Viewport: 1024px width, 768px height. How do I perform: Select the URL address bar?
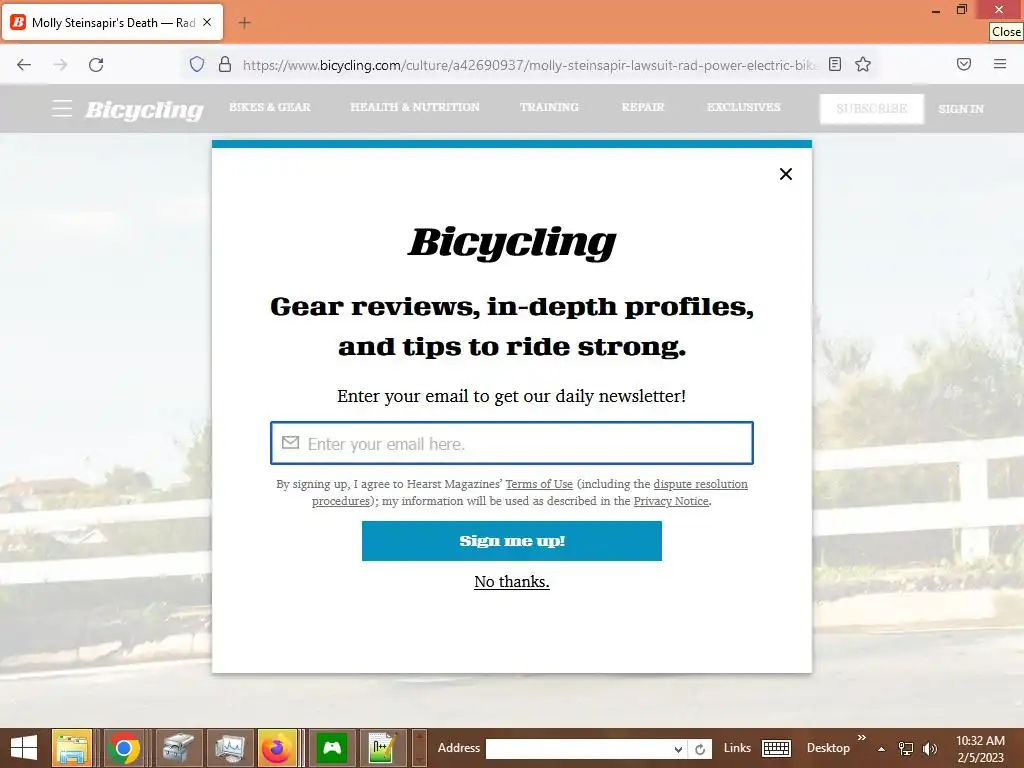tap(529, 65)
